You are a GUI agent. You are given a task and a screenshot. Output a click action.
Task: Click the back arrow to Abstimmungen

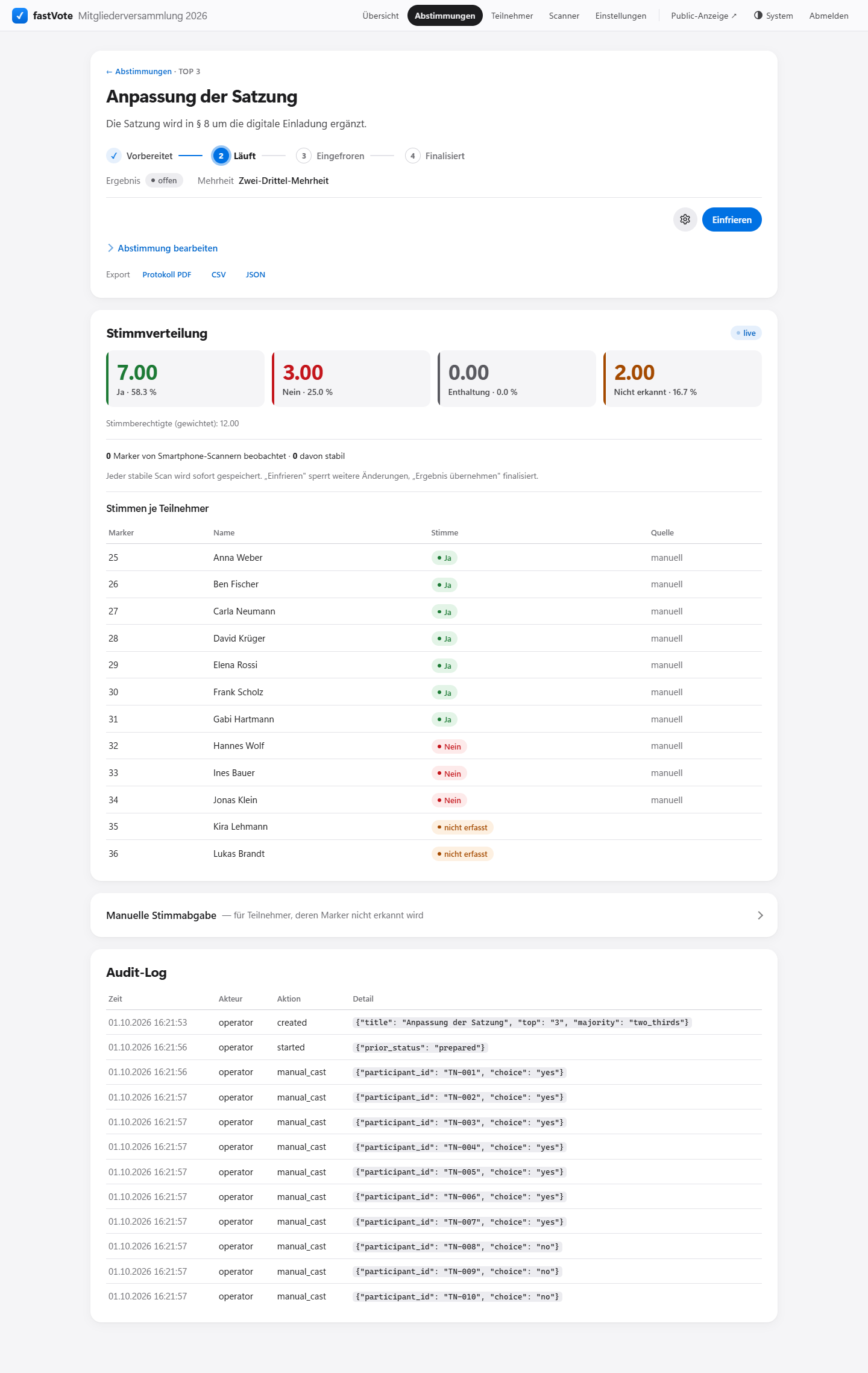[109, 72]
